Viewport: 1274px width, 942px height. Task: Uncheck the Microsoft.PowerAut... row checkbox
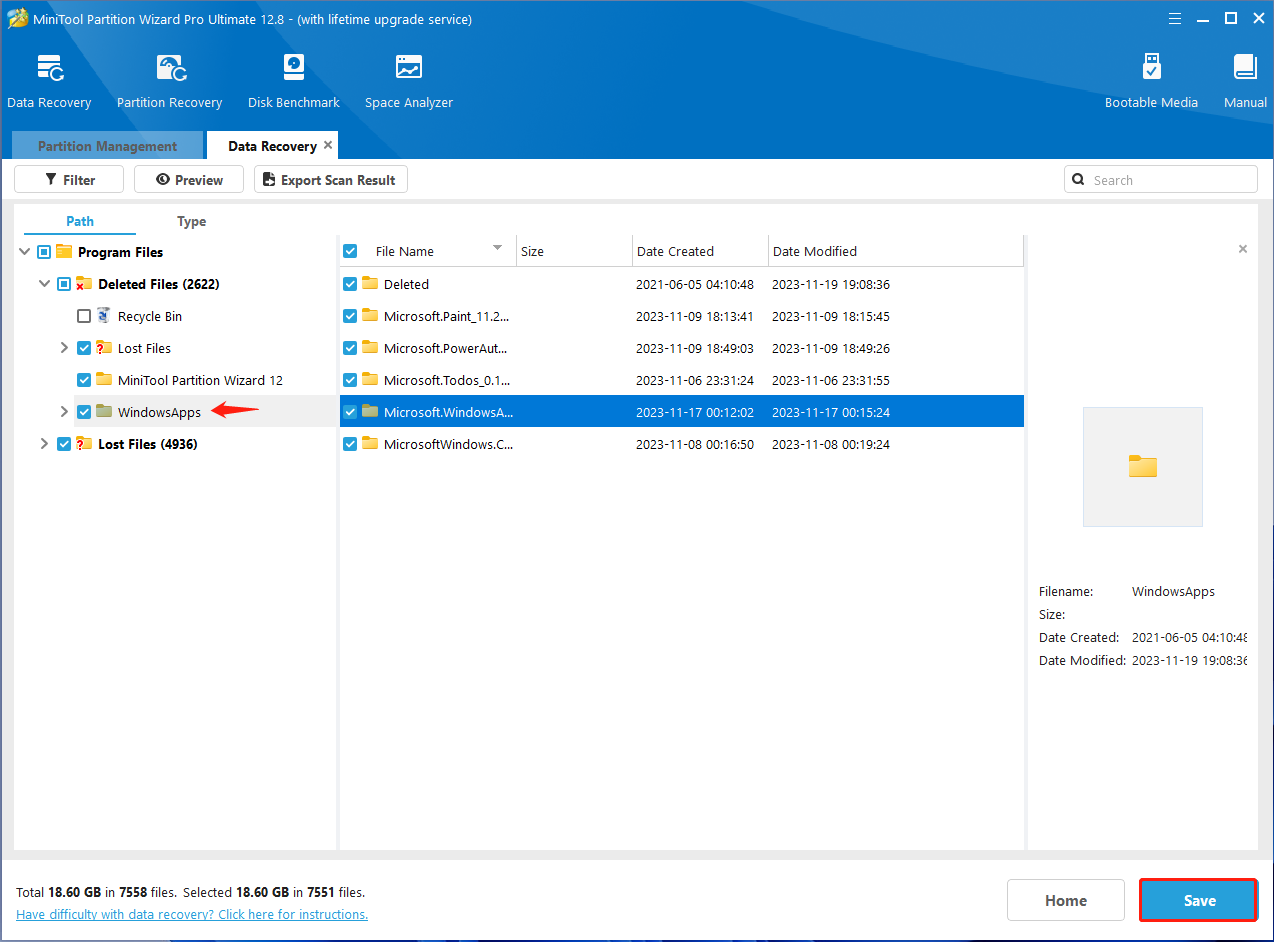(350, 348)
